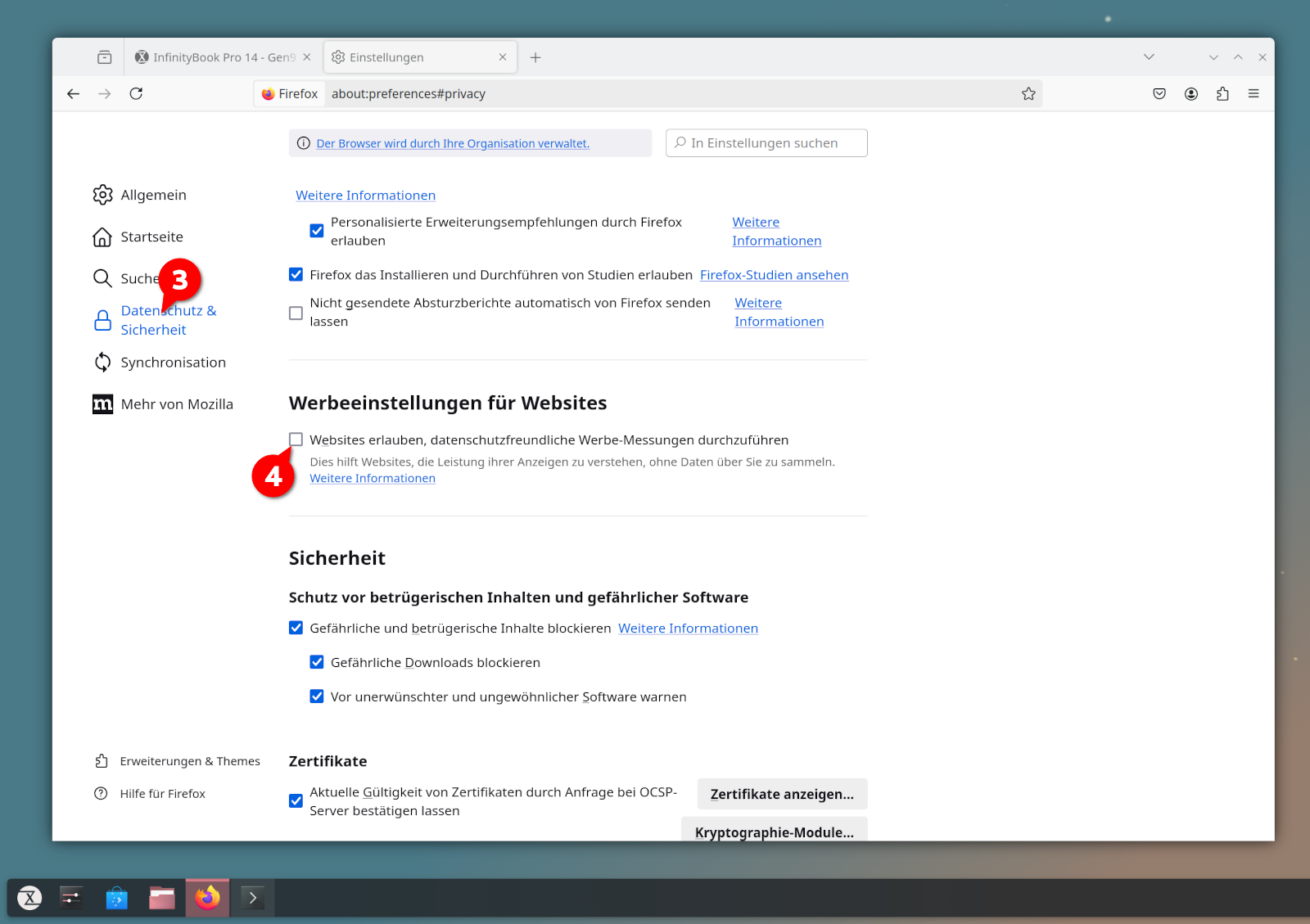The image size is (1310, 924).
Task: Open Erweiterungen & Themes
Action: coord(177,761)
